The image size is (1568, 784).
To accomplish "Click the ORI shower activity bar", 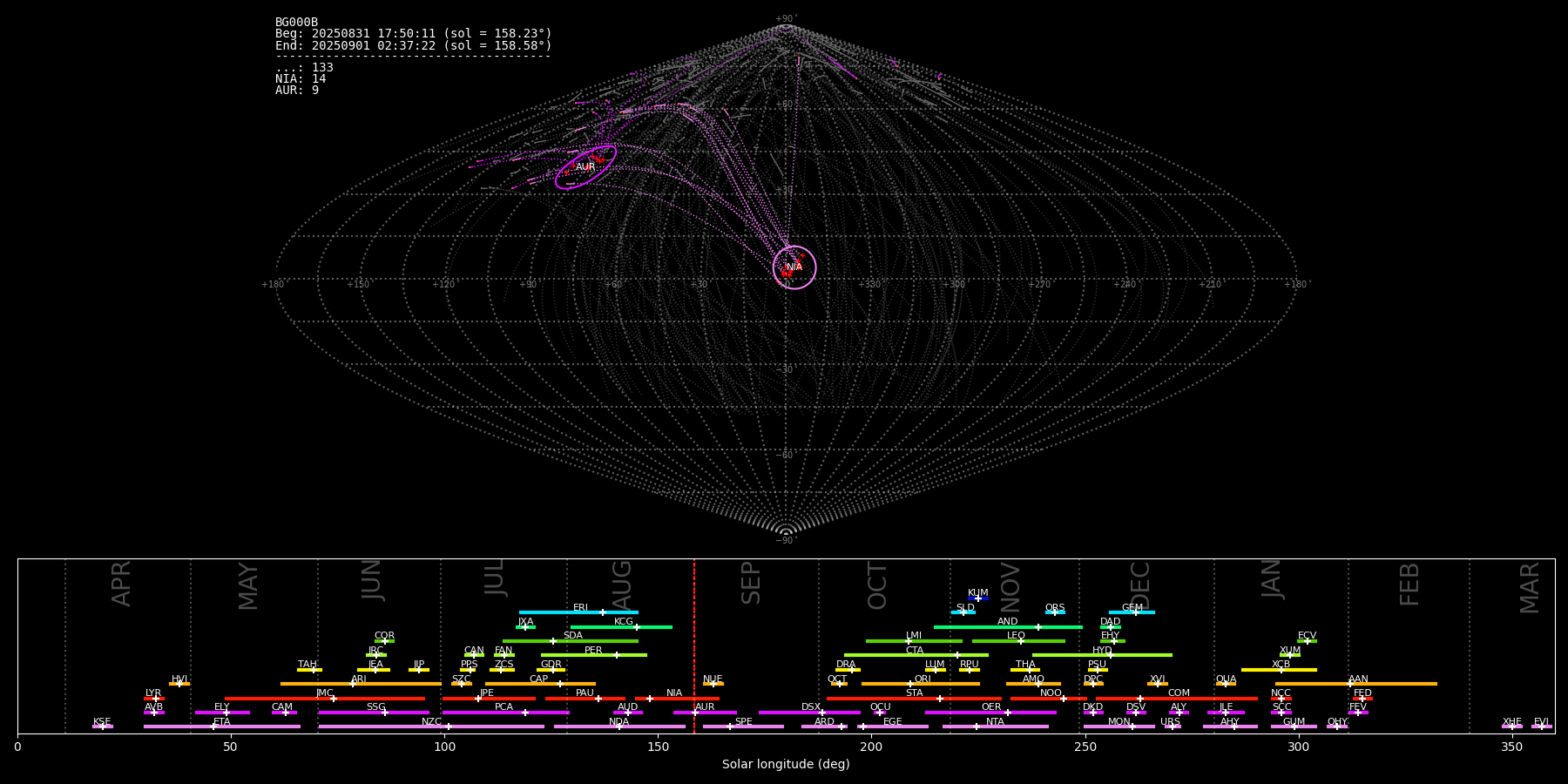I will pyautogui.click(x=921, y=684).
